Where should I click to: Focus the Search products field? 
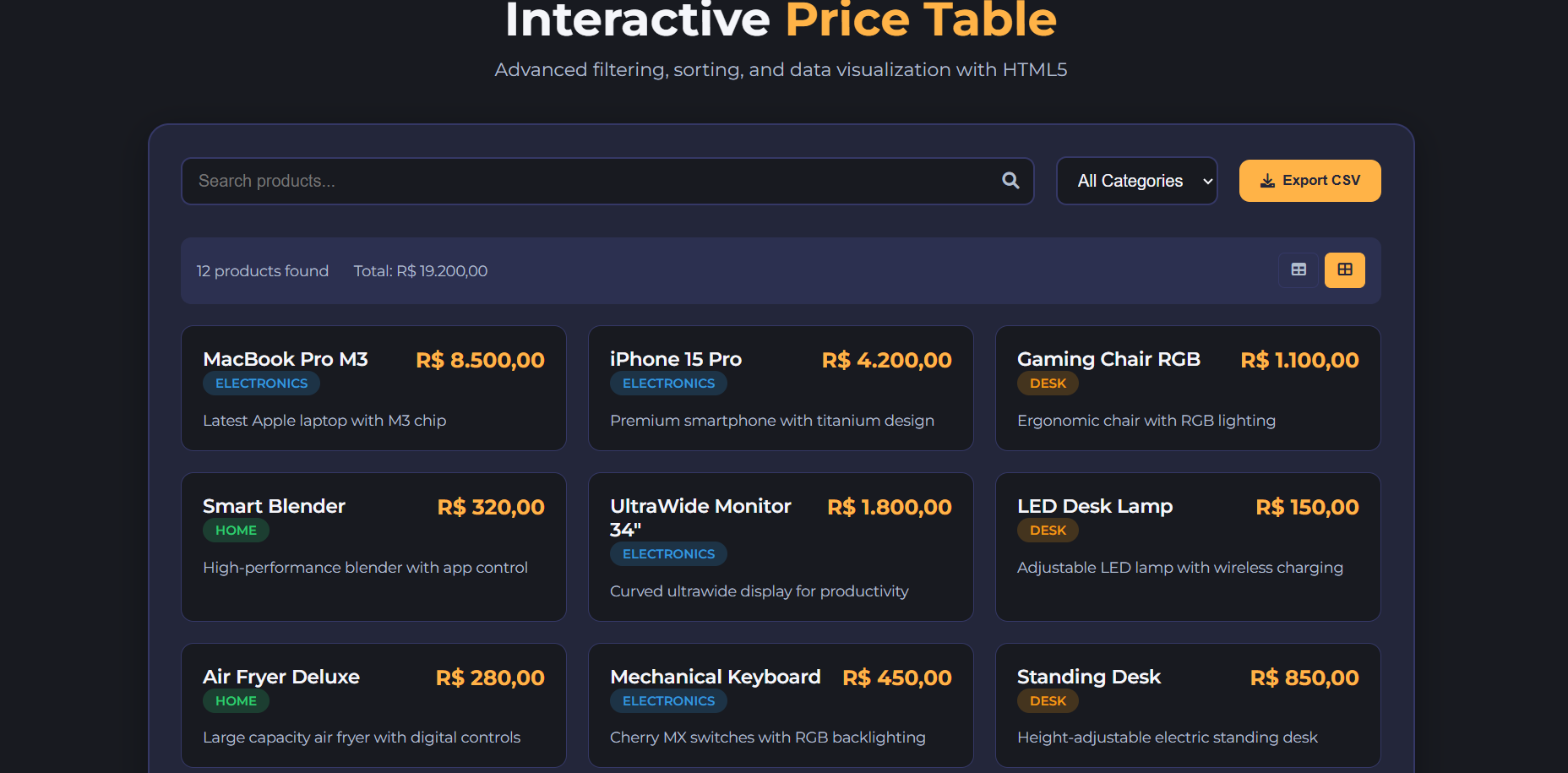point(591,181)
